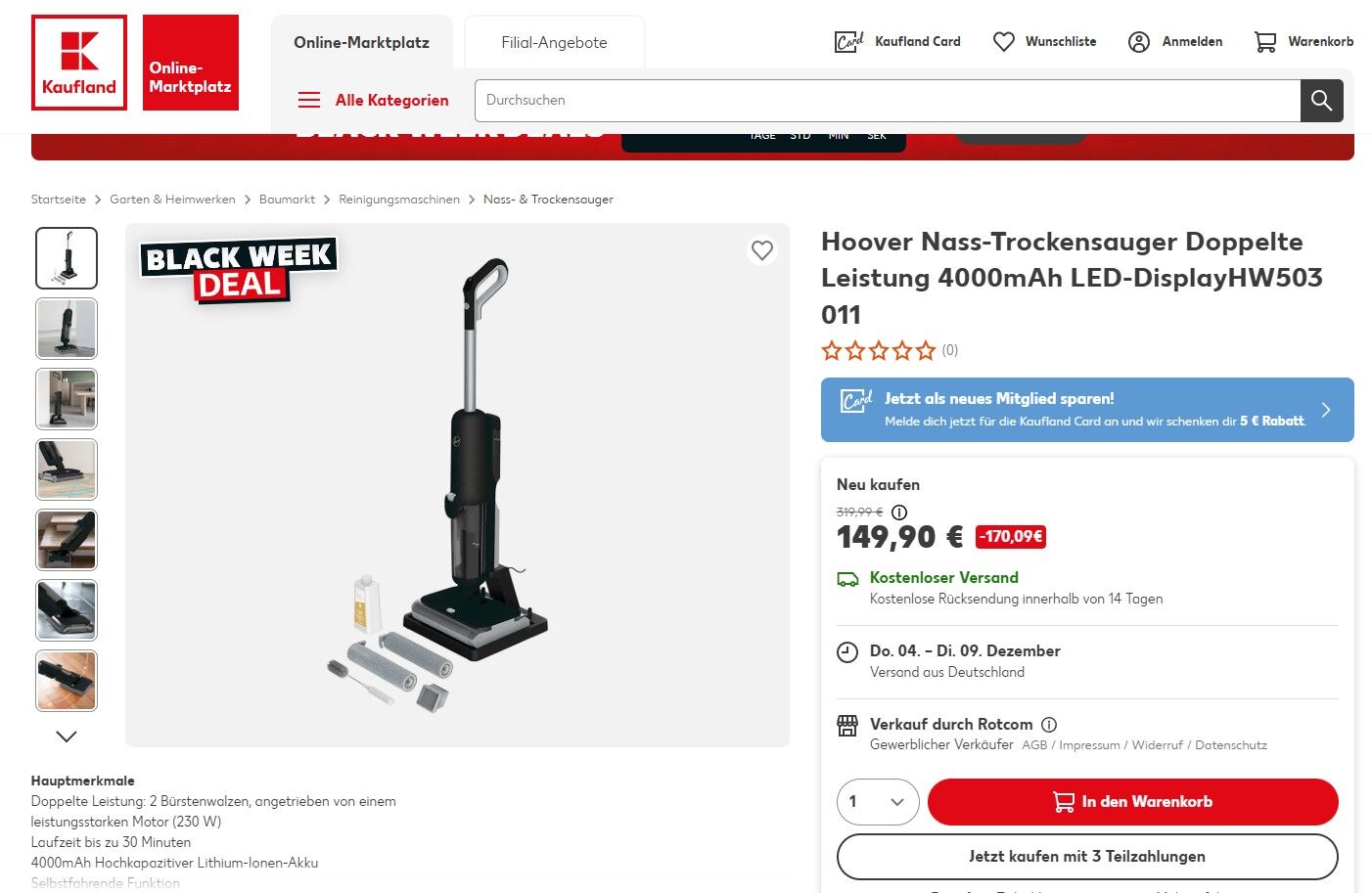This screenshot has width=1372, height=893.
Task: Open the Alle Kategorien hamburger menu
Action: (x=309, y=100)
